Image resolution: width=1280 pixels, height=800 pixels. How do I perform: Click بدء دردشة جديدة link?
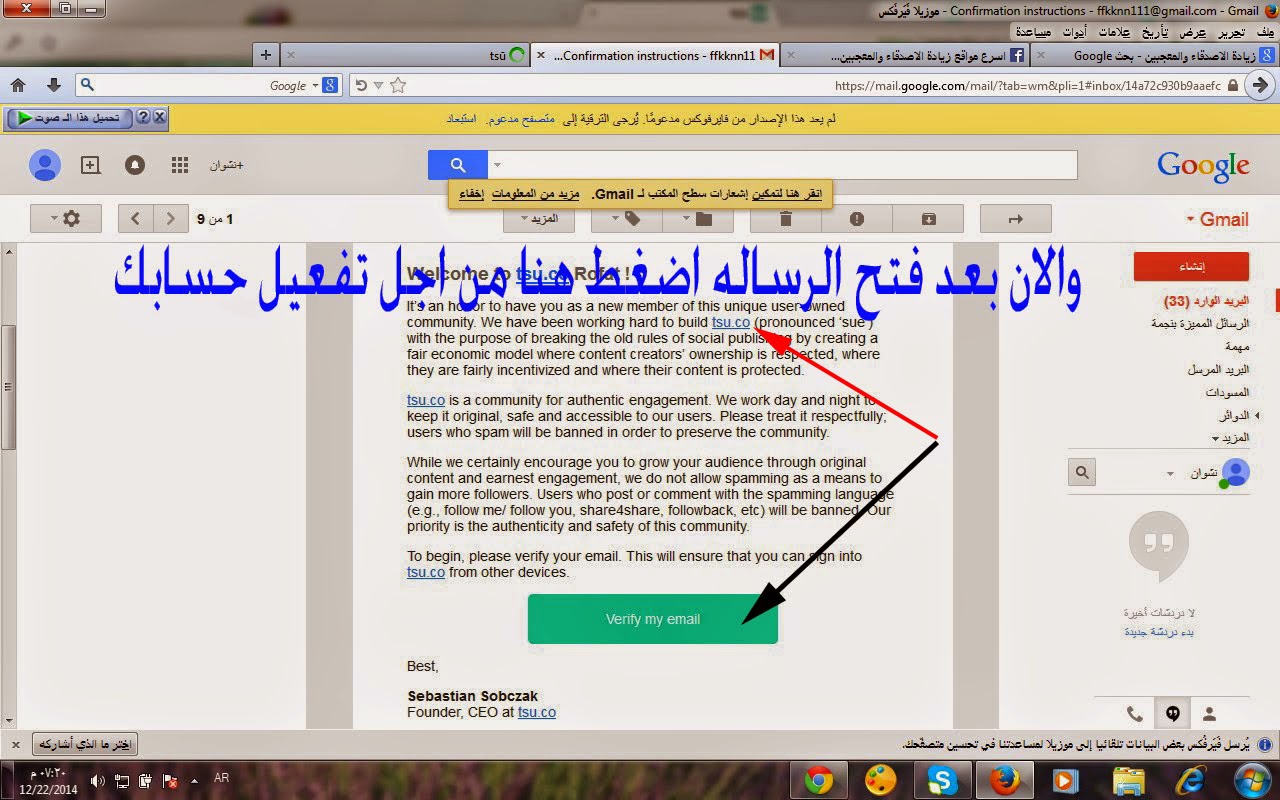pos(1158,631)
